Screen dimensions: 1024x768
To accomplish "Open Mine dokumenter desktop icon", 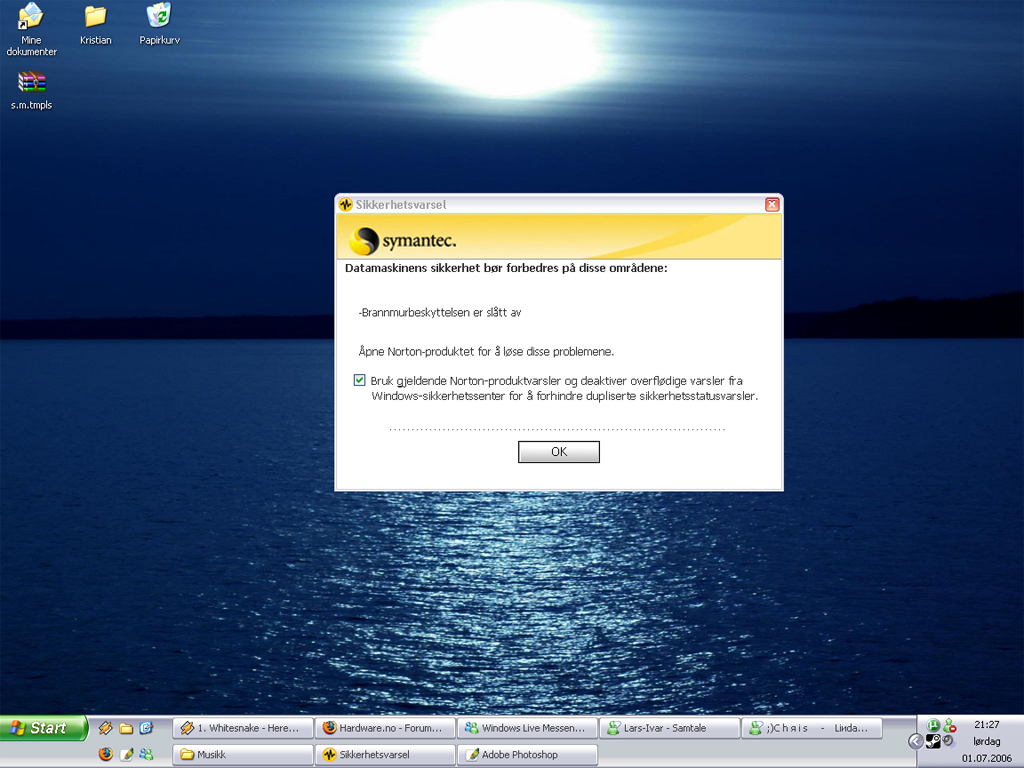I will click(31, 29).
